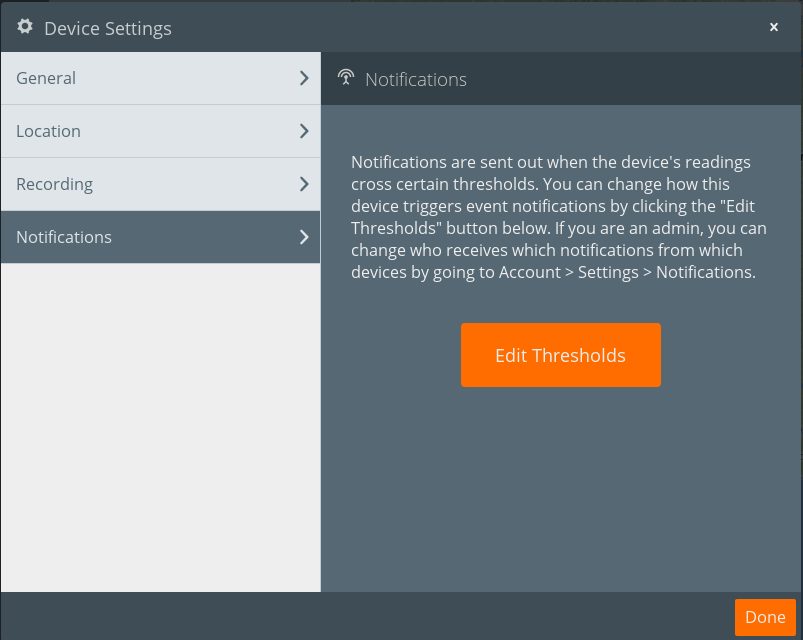Expand the General section chevron
The image size is (803, 640).
pos(303,77)
